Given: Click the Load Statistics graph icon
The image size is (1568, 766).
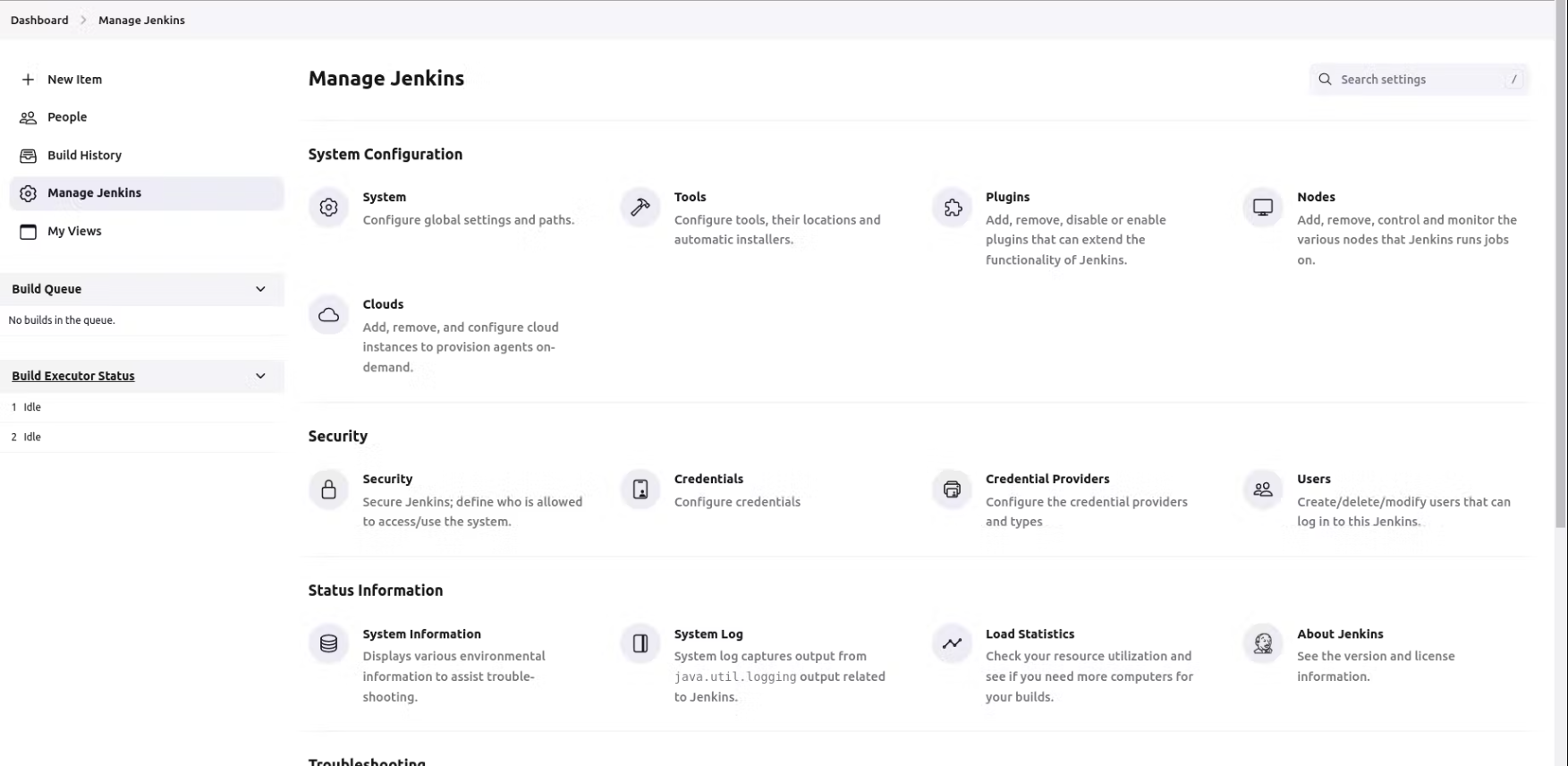Looking at the screenshot, I should point(952,643).
